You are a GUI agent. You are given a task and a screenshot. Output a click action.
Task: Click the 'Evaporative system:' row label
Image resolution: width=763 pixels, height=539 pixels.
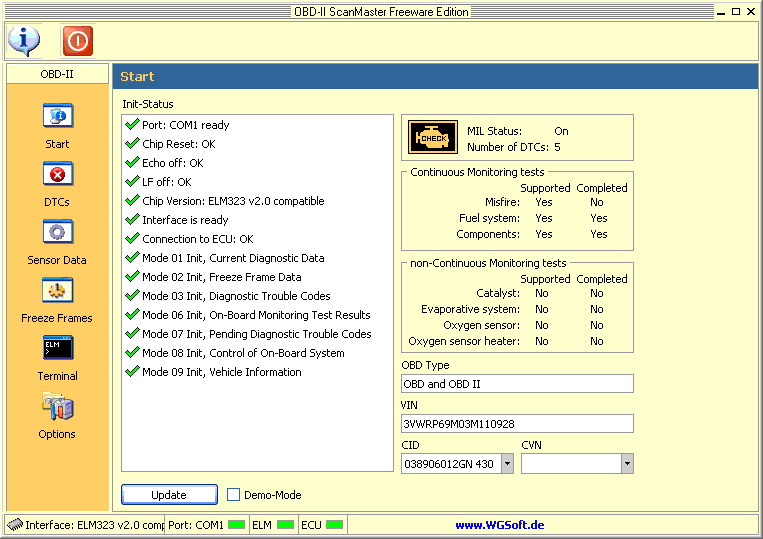point(471,309)
